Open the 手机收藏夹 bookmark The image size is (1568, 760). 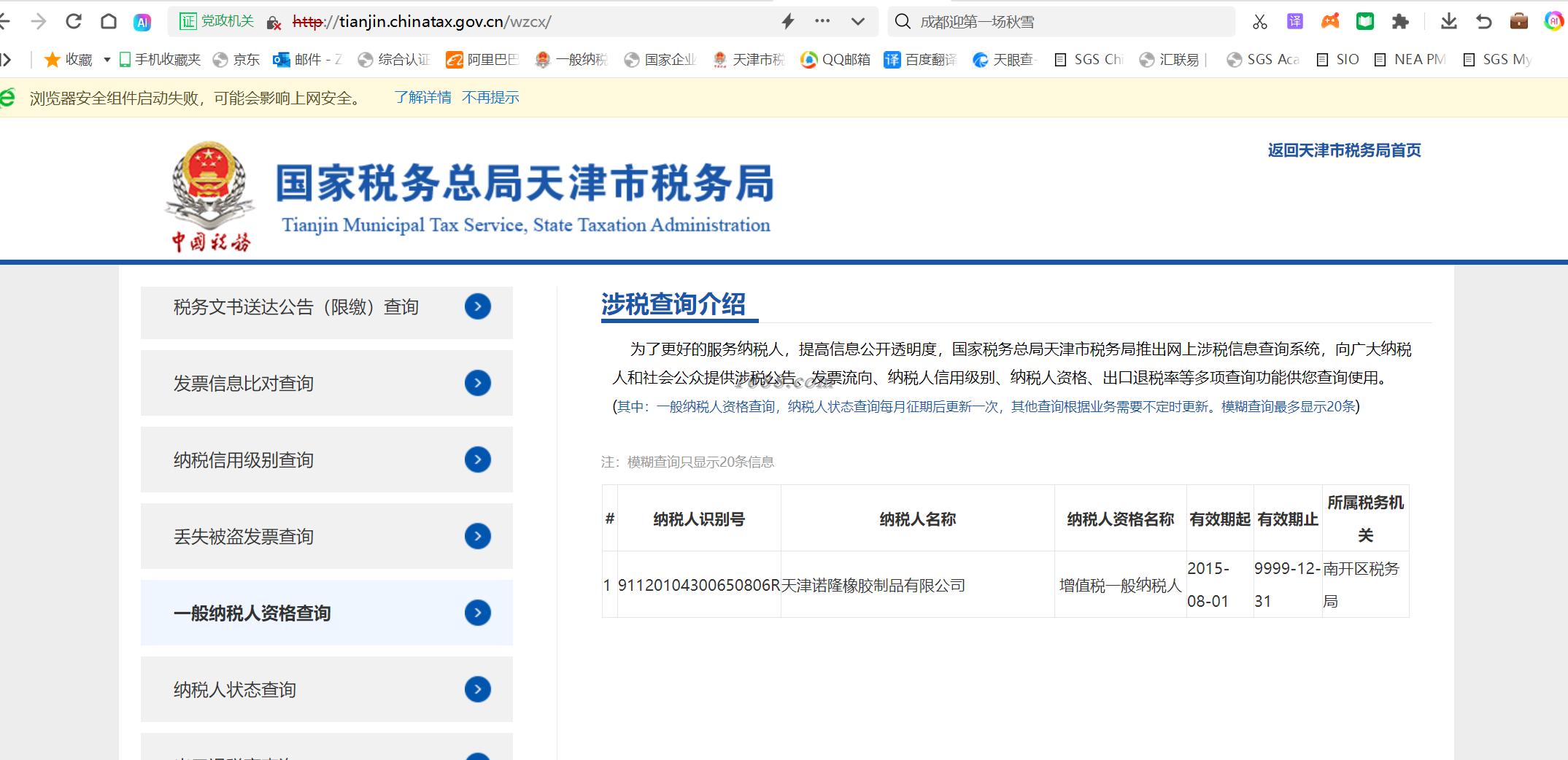159,60
